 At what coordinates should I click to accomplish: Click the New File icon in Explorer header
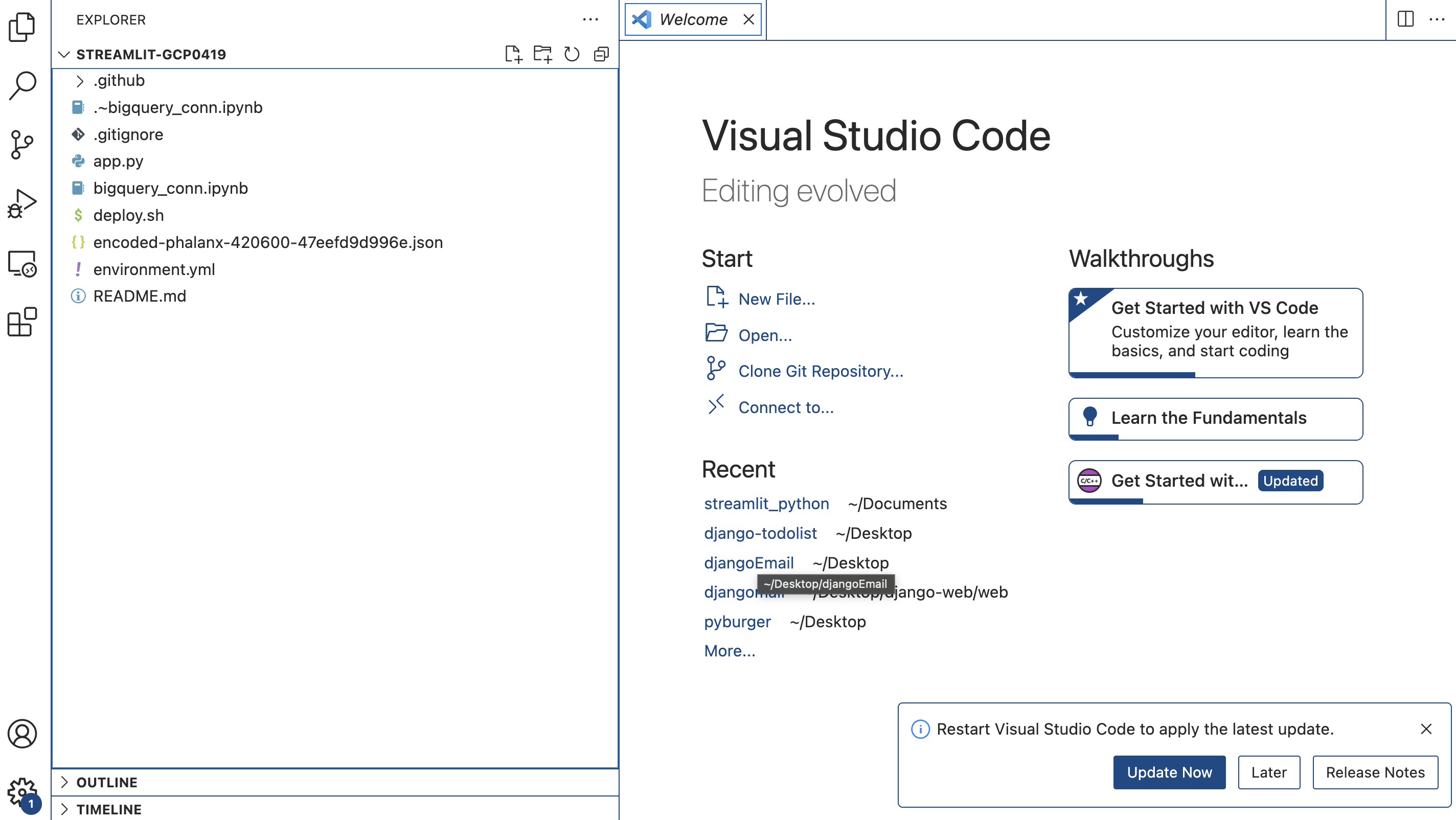pyautogui.click(x=513, y=54)
